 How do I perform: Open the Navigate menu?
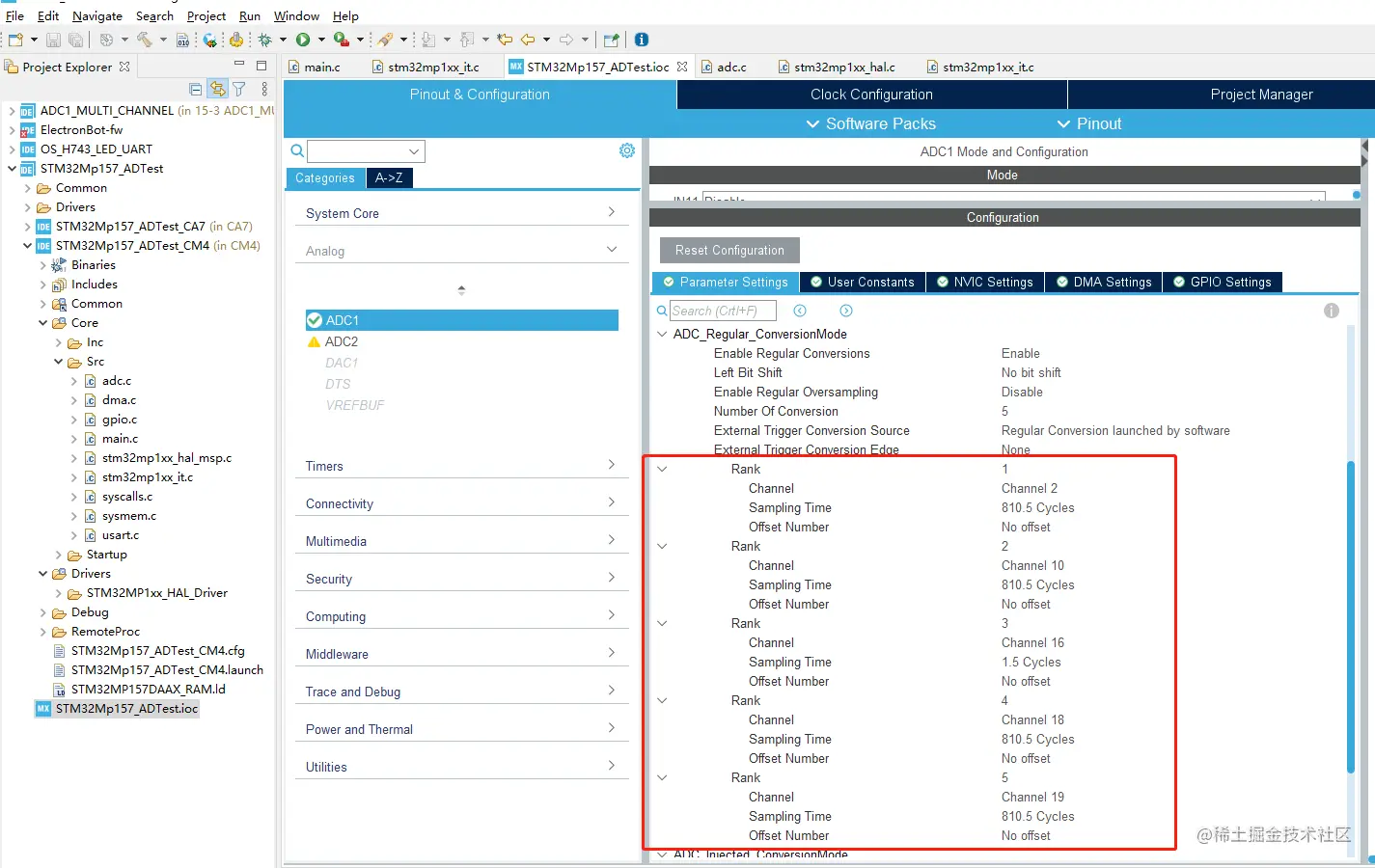point(97,15)
